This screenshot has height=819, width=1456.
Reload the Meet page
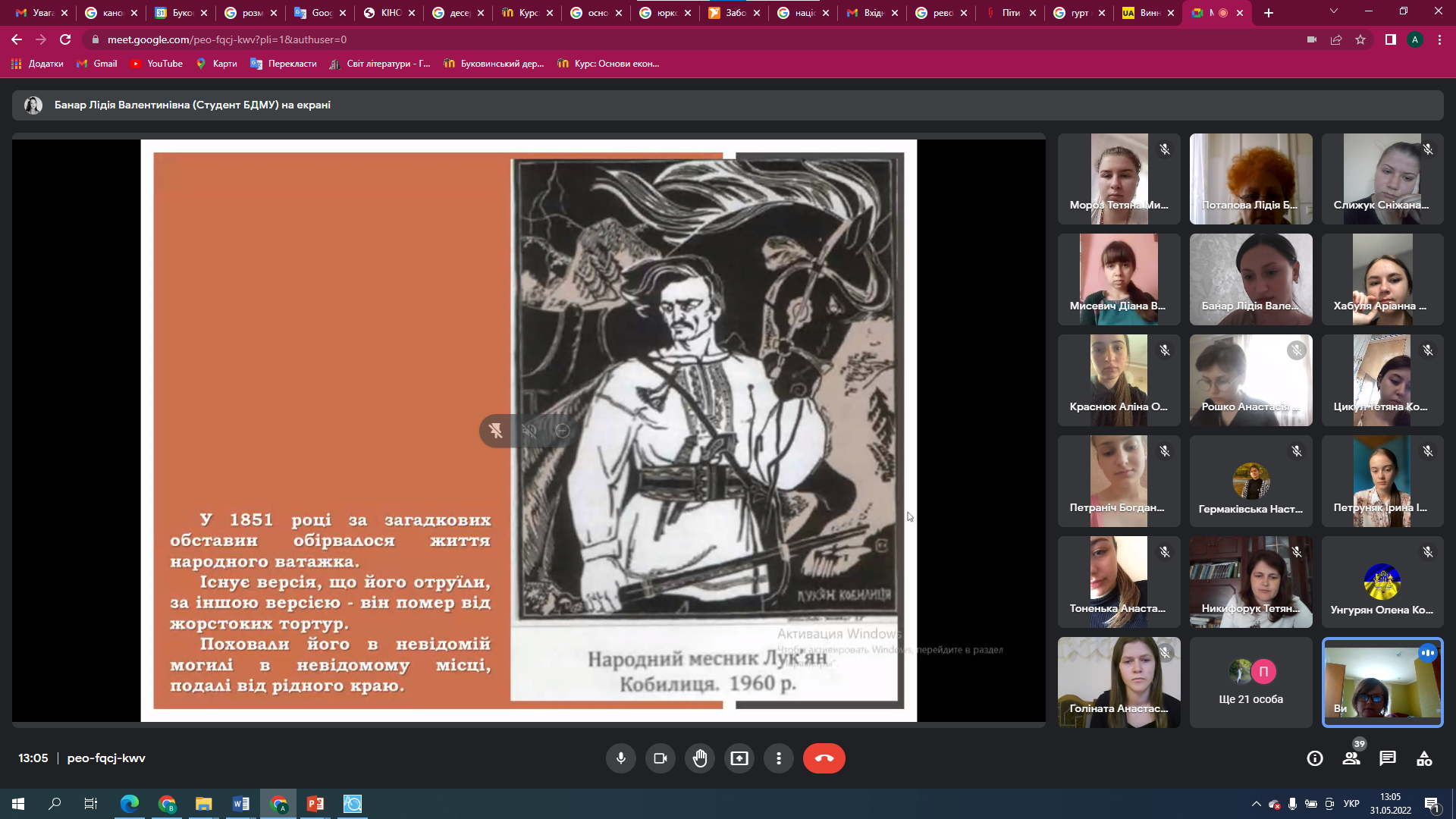point(65,39)
